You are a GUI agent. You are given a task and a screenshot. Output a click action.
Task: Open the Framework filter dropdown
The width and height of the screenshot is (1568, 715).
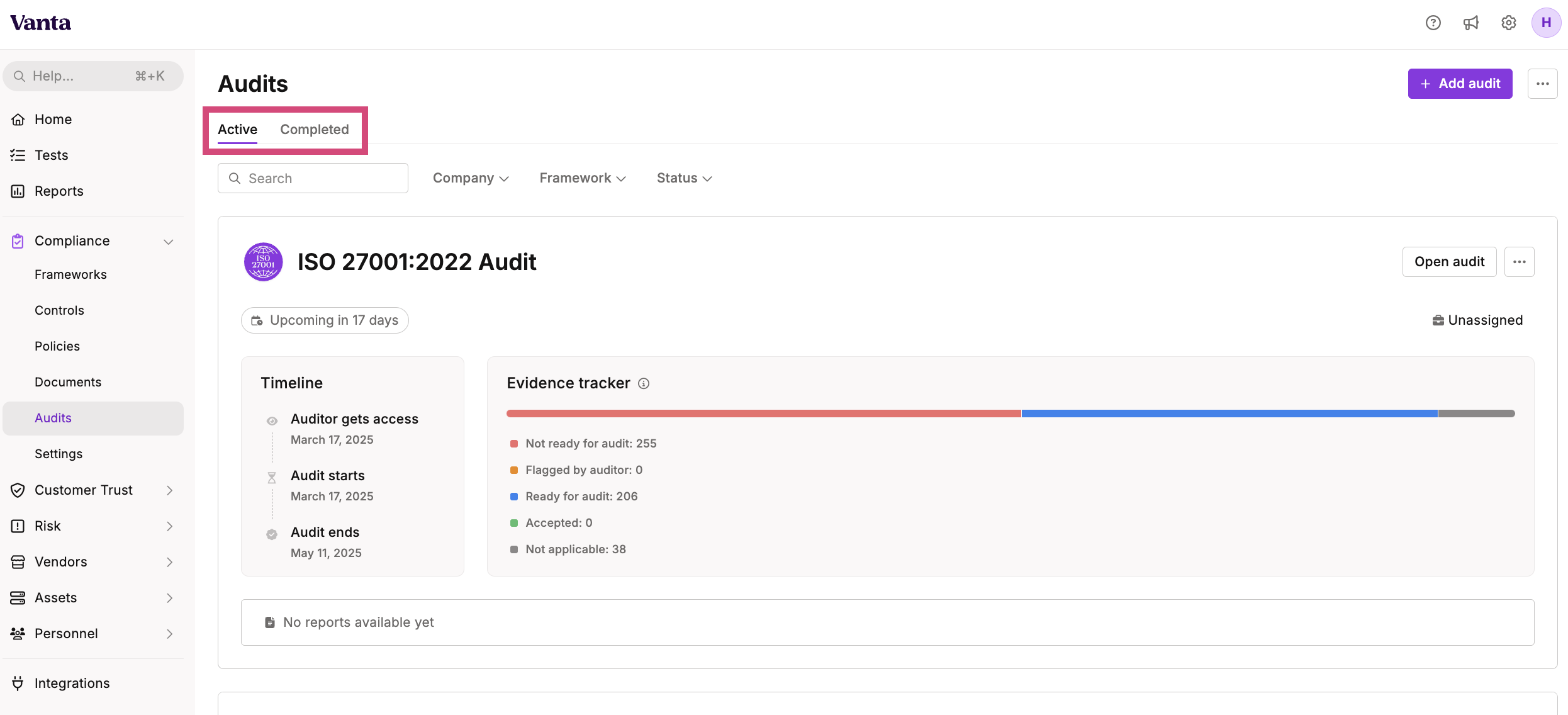click(583, 179)
